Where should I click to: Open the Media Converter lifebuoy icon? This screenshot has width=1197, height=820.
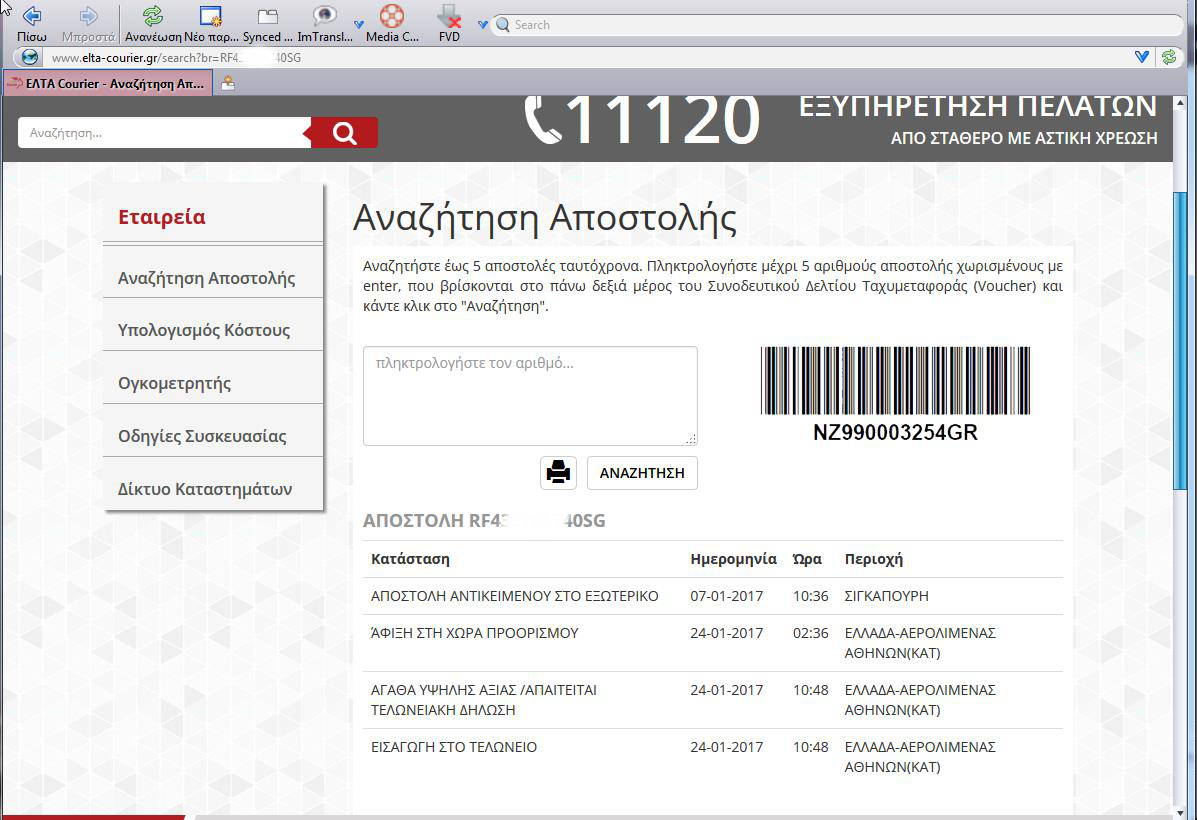(392, 16)
